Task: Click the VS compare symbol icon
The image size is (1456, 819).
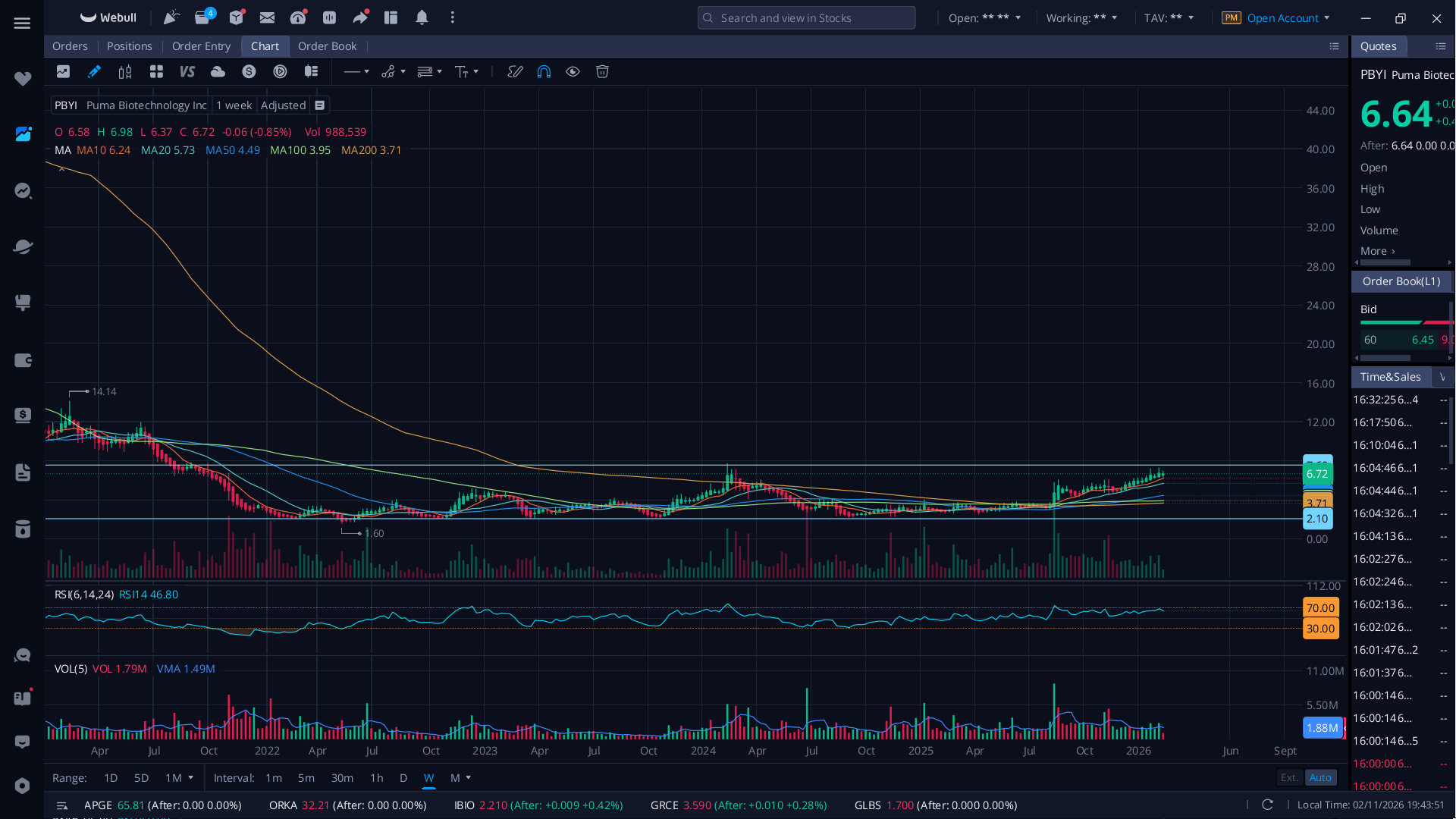Action: click(187, 72)
